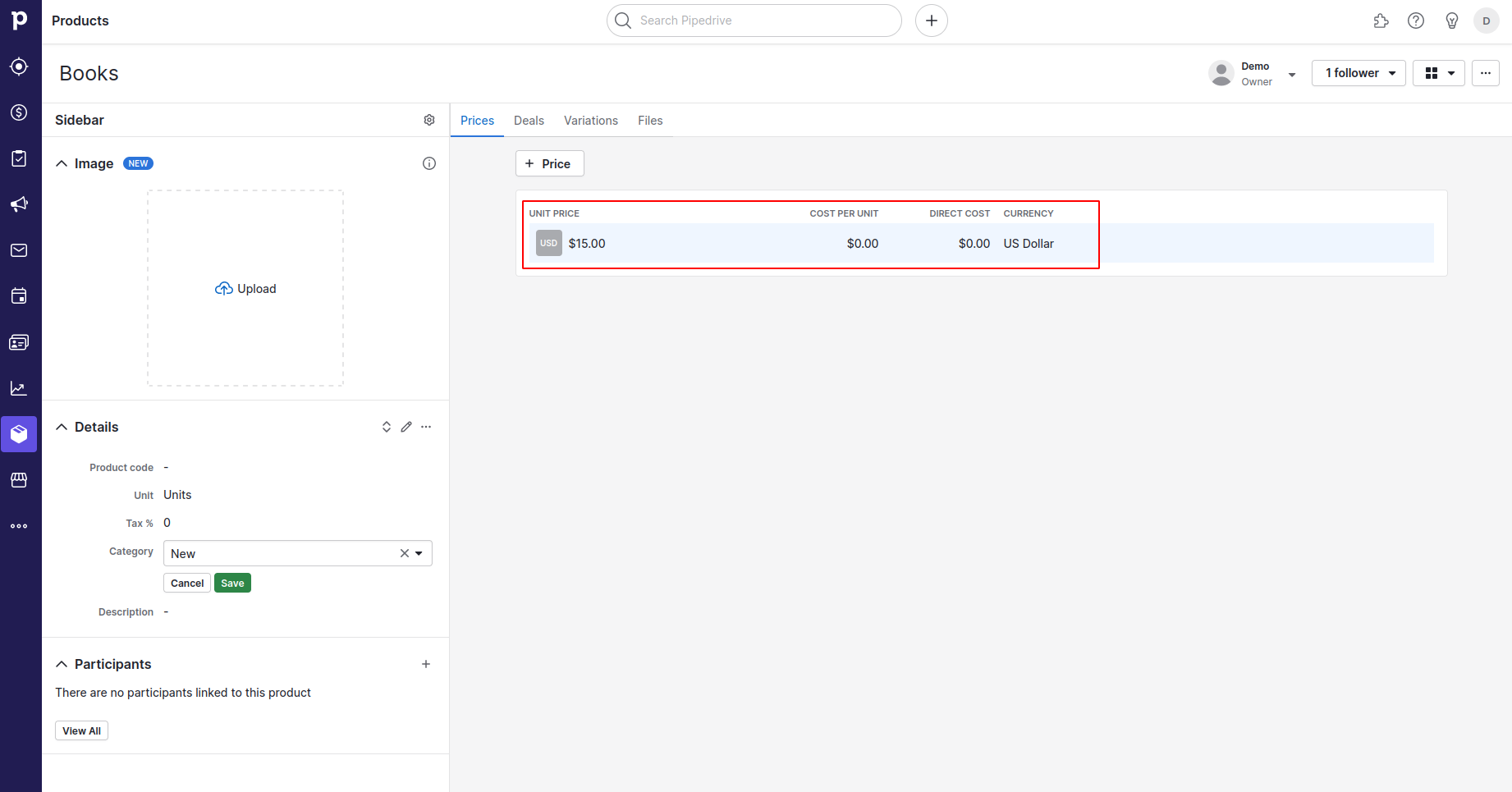
Task: Edit Details with the pencil icon
Action: pyautogui.click(x=406, y=427)
